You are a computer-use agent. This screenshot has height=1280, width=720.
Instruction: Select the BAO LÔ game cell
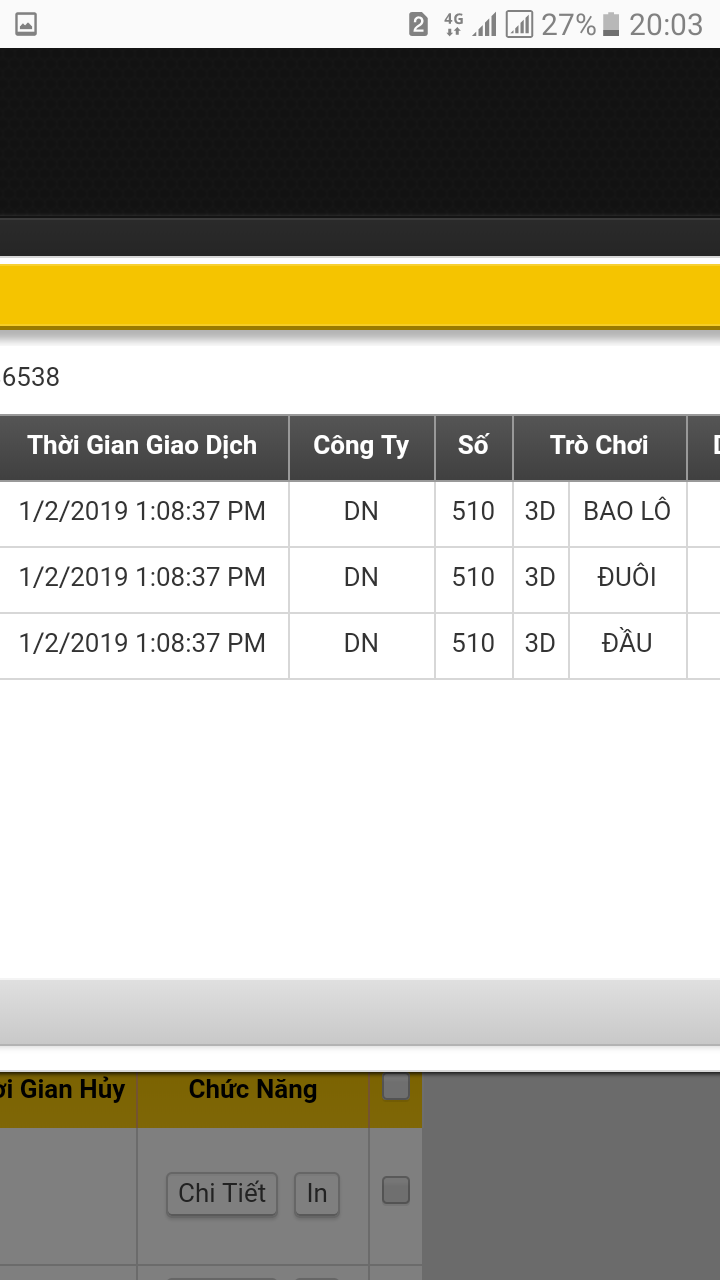(627, 512)
